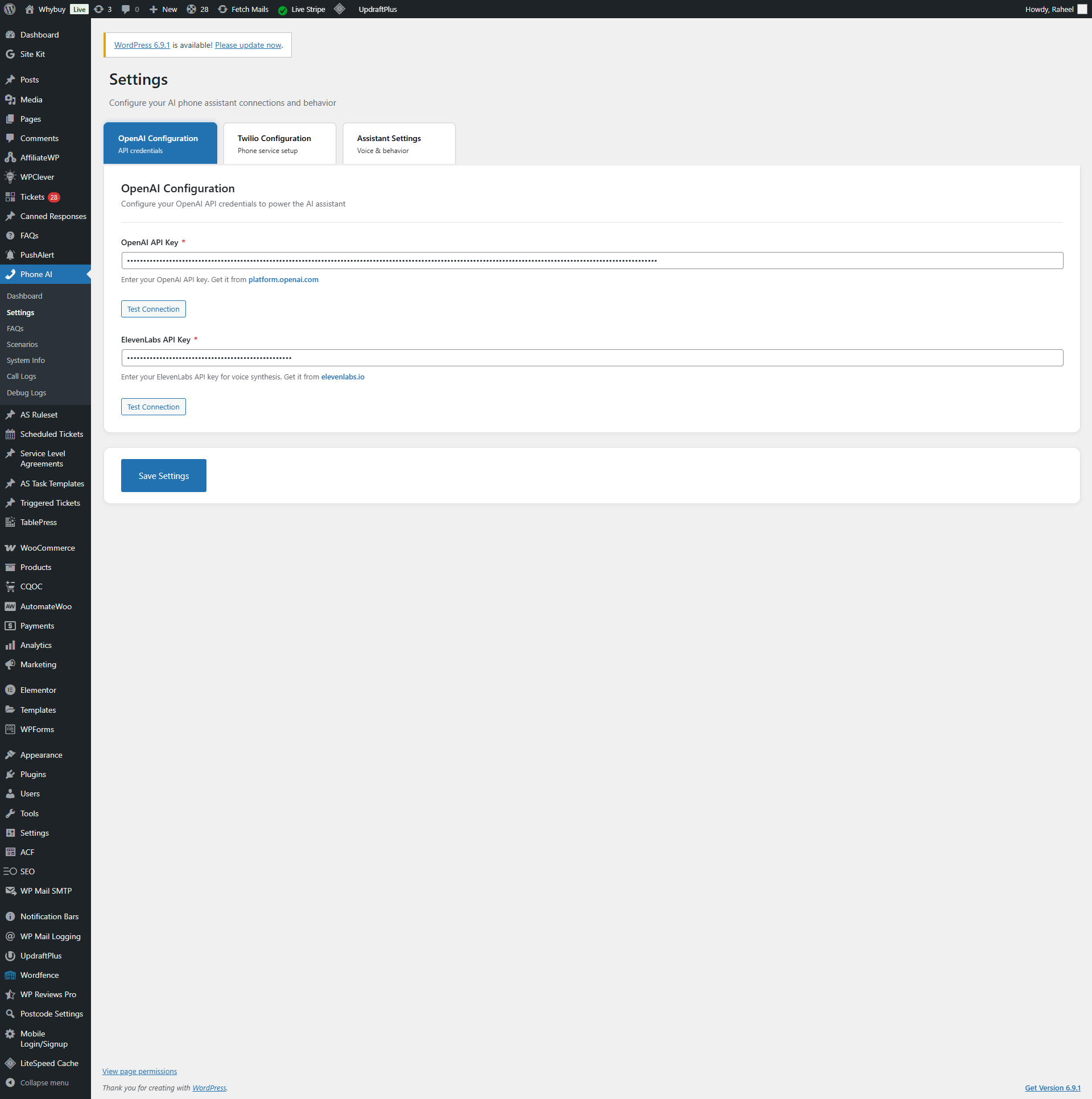1092x1099 pixels.
Task: Open the comments bubble icon
Action: [x=126, y=9]
